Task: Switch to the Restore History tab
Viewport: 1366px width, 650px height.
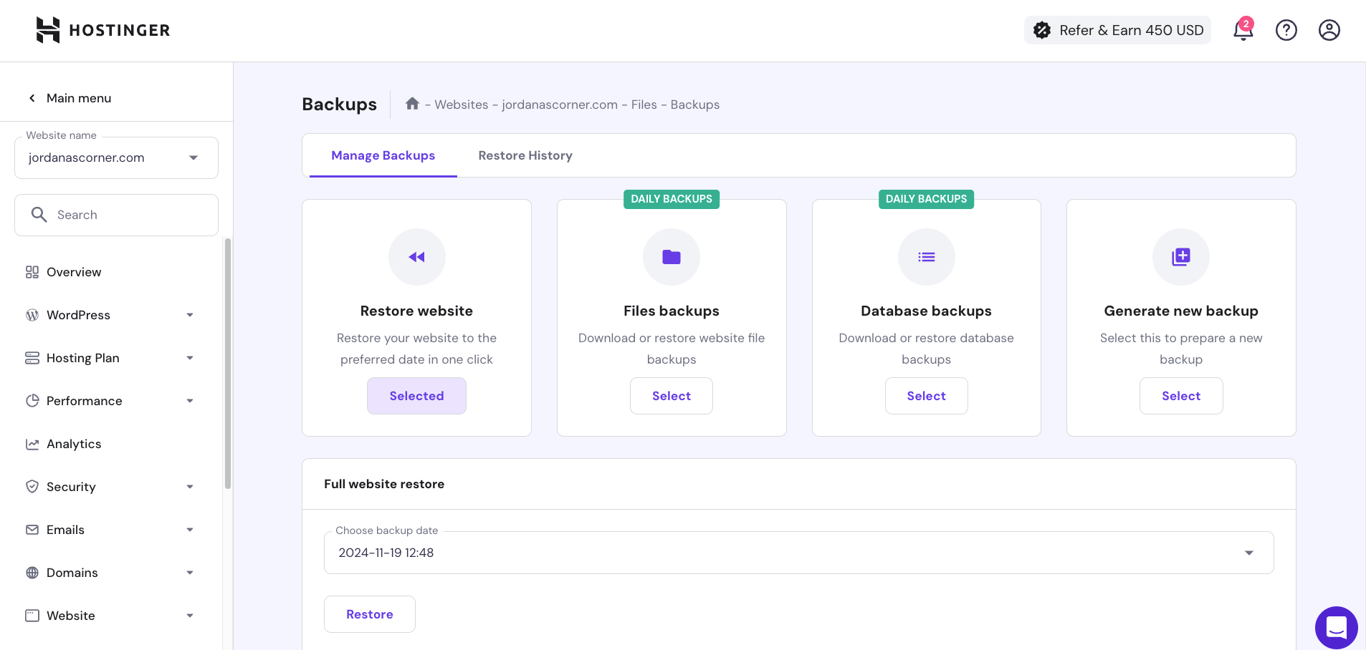Action: click(525, 155)
